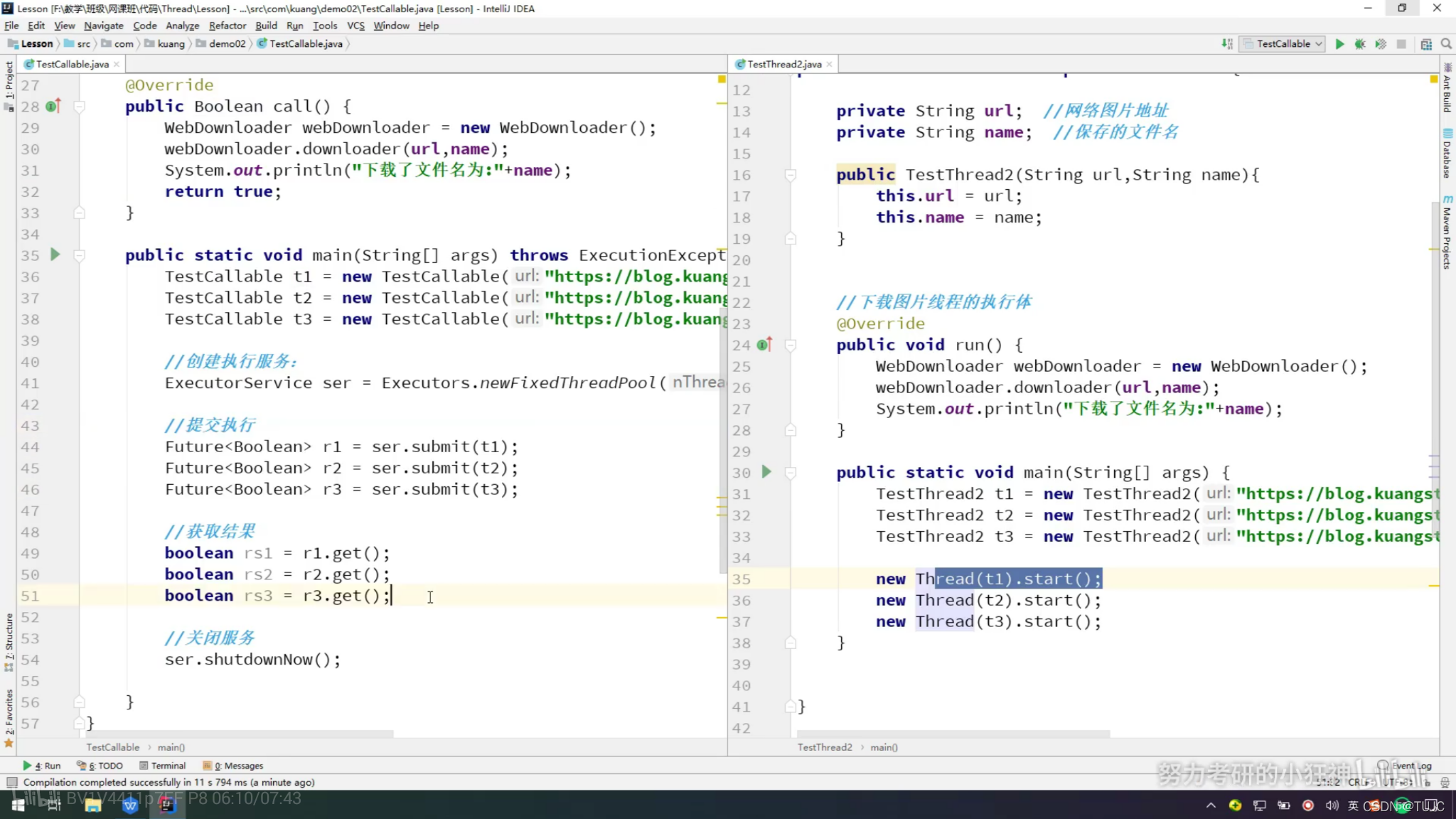
Task: Open Windows Start menu
Action: (18, 805)
